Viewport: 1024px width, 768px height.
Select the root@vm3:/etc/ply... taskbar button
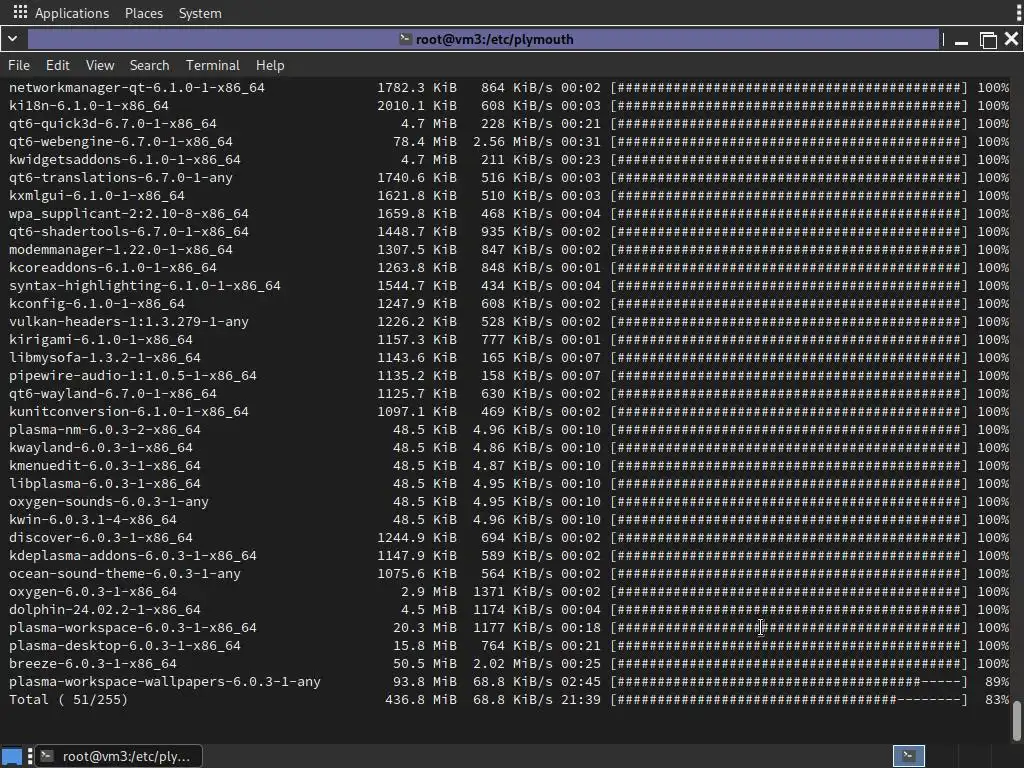point(118,756)
